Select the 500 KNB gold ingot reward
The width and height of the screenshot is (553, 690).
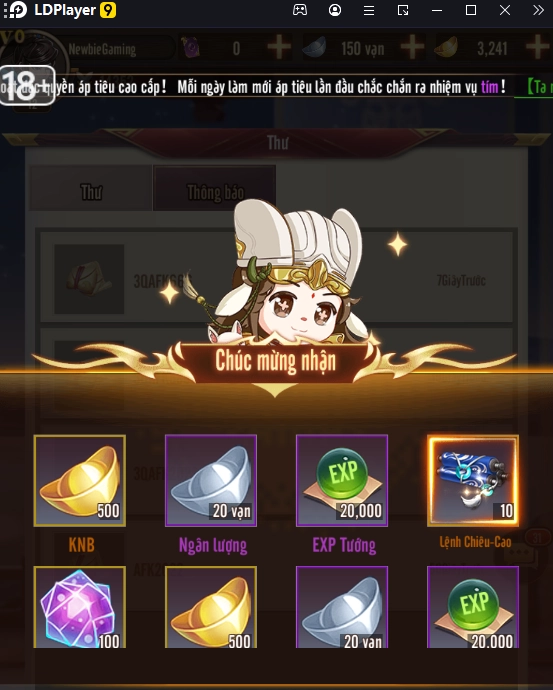[x=80, y=481]
